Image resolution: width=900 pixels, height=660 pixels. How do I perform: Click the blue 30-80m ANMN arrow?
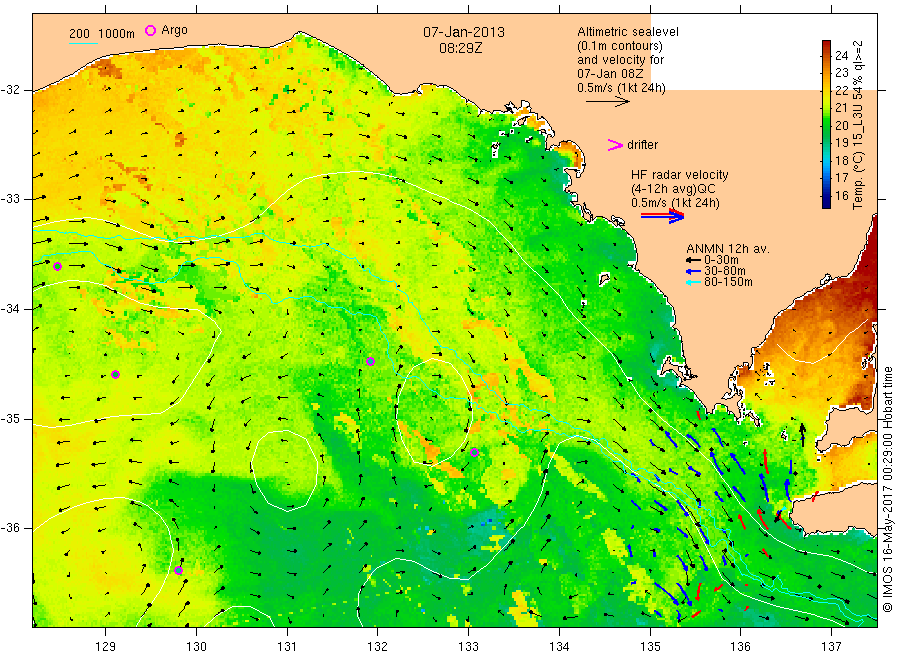(x=693, y=271)
